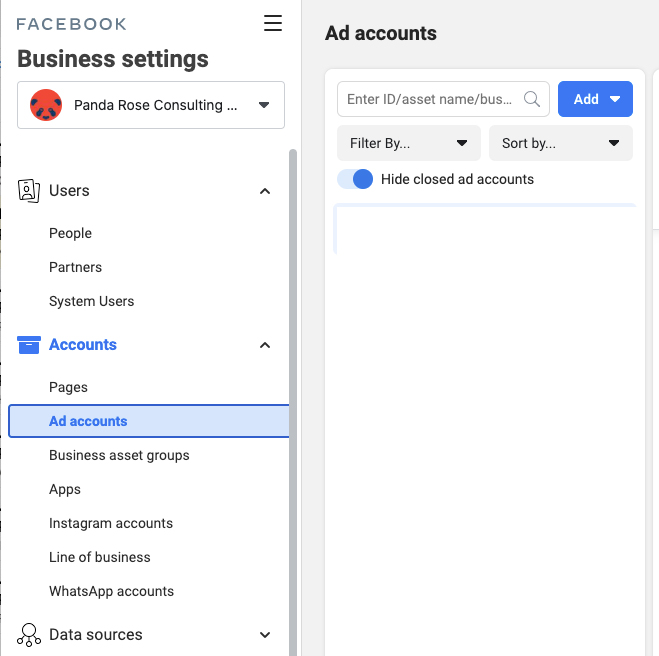Click the Users heading label

(x=69, y=191)
